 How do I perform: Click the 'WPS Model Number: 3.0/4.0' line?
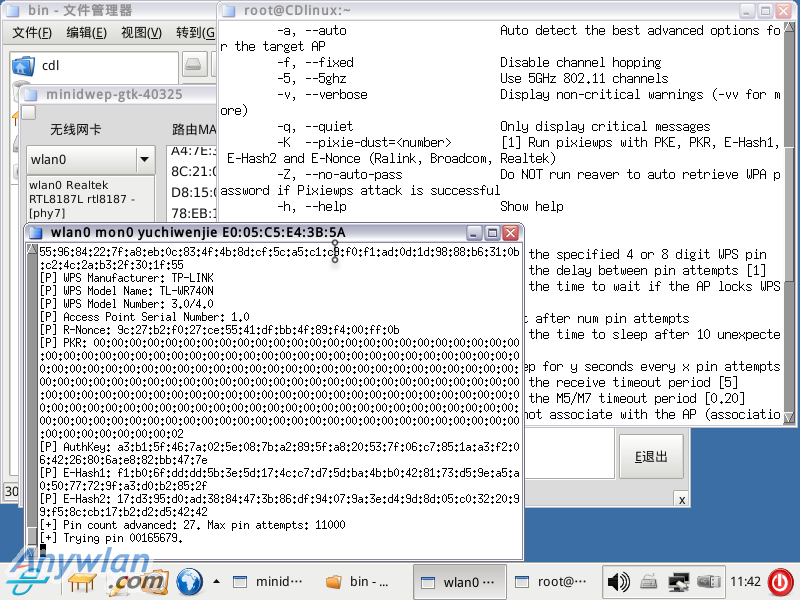point(127,304)
